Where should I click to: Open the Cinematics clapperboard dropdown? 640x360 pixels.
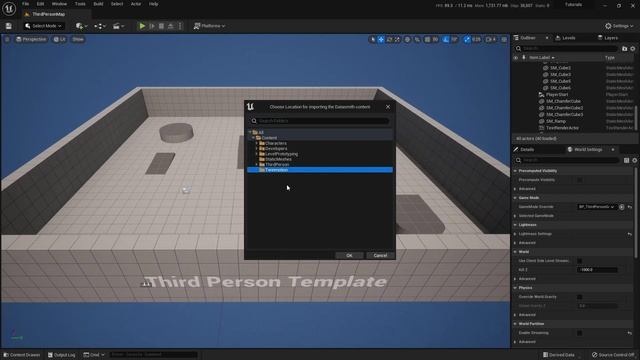[x=118, y=26]
